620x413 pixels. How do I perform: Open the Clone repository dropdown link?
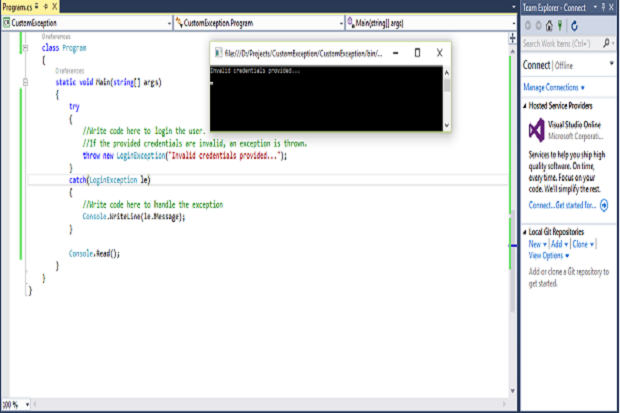click(583, 244)
